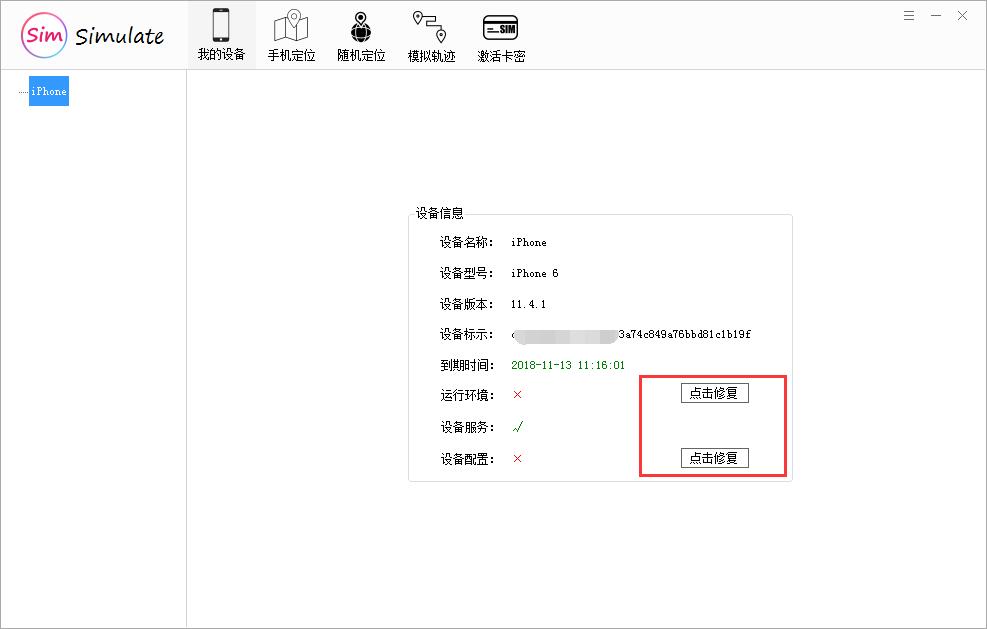
Task: Minimize the Simulate application window
Action: (935, 15)
